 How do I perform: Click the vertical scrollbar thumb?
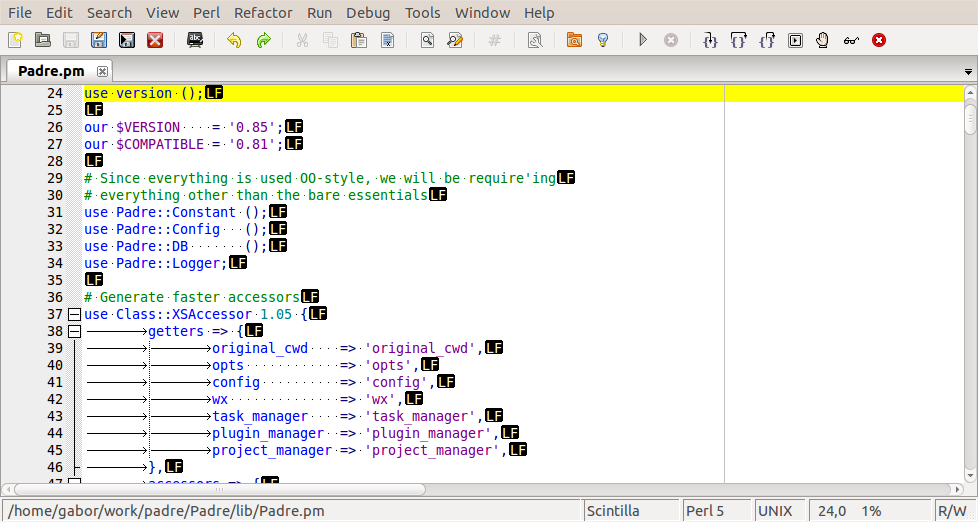pos(970,117)
